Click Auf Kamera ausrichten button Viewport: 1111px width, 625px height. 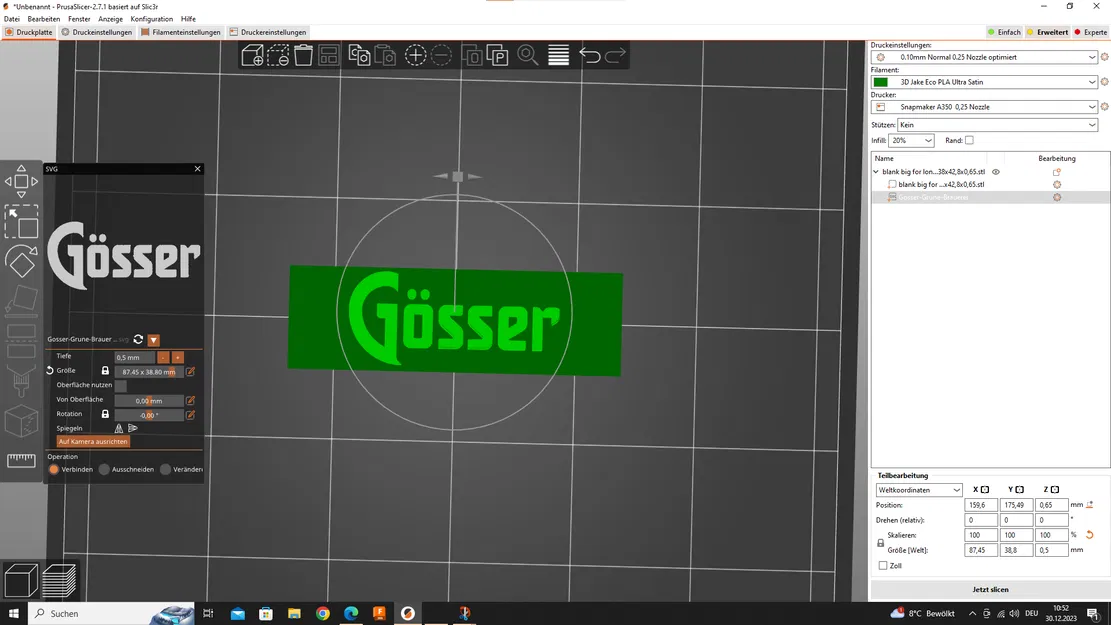(x=93, y=441)
